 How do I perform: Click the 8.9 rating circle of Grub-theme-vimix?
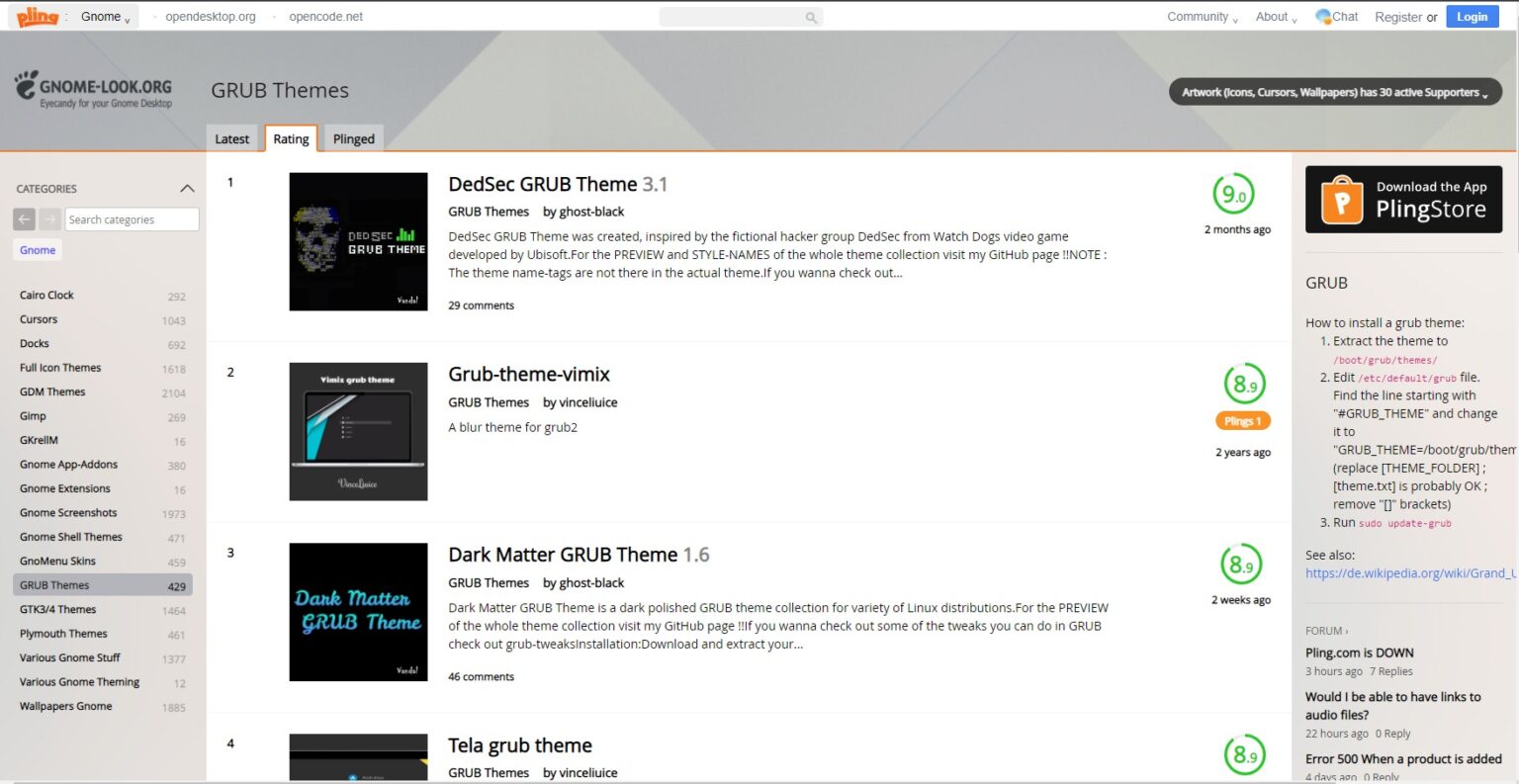(1243, 384)
